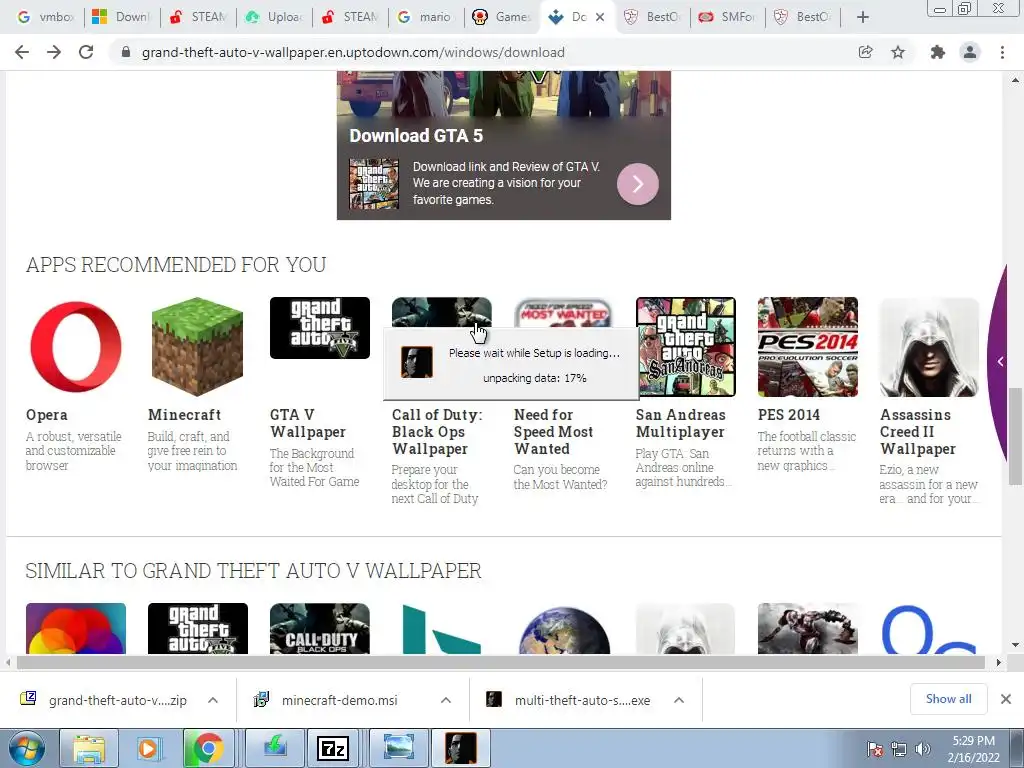The height and width of the screenshot is (768, 1024).
Task: Open the Assassins Creed II Wallpaper icon
Action: pyautogui.click(x=929, y=347)
